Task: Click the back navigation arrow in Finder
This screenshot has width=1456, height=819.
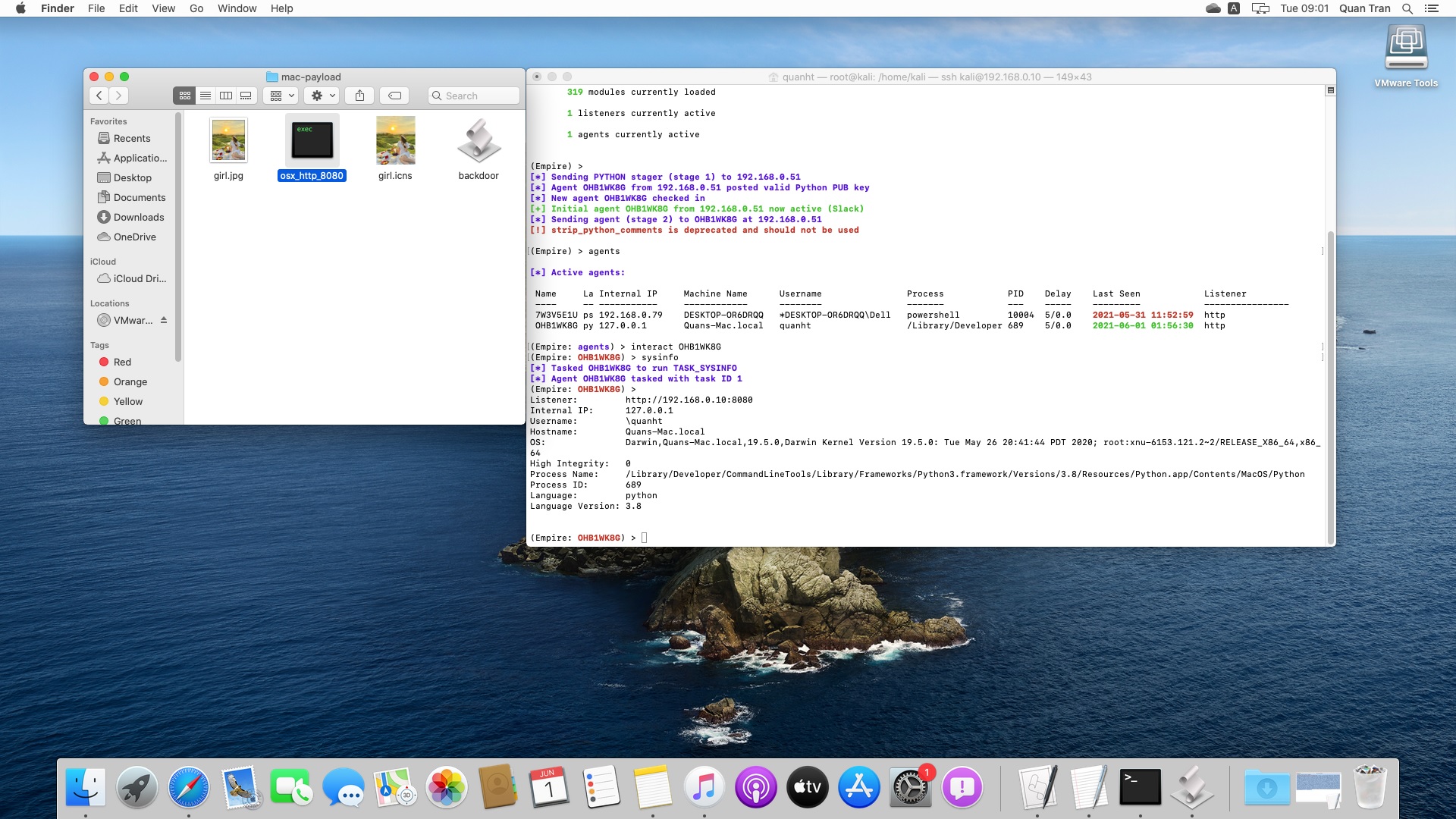Action: coord(99,96)
